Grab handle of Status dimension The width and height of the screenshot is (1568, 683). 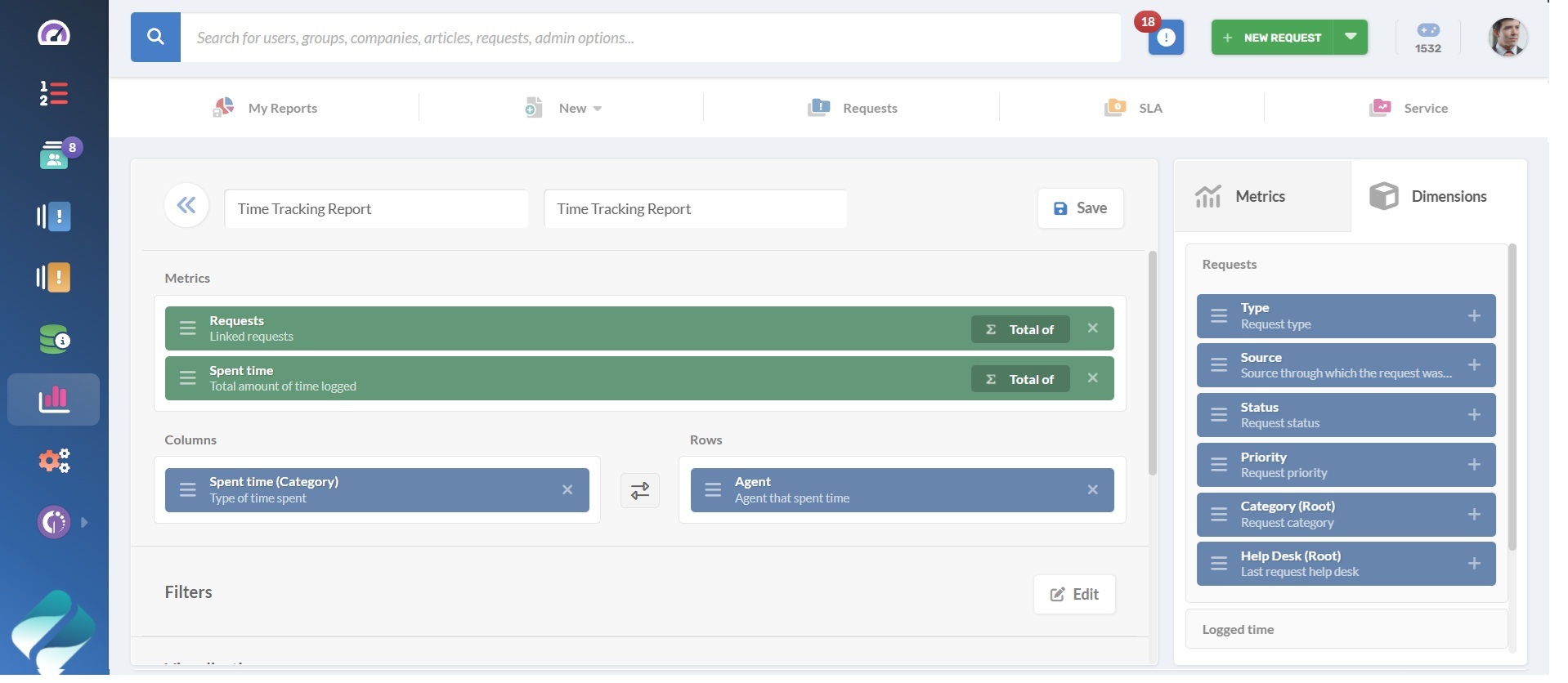click(1219, 415)
